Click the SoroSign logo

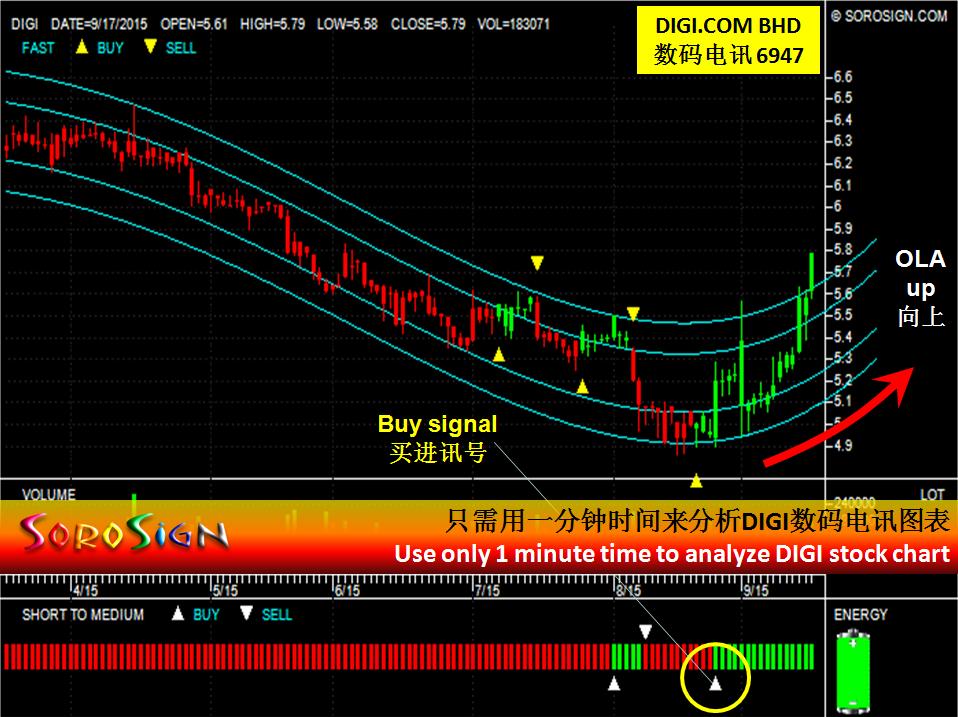tap(125, 534)
